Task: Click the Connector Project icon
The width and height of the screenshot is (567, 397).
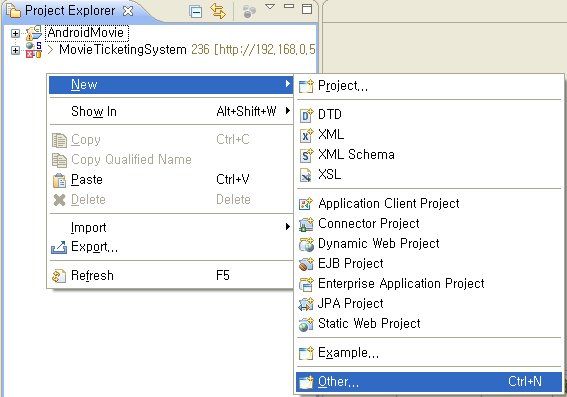Action: coord(306,224)
